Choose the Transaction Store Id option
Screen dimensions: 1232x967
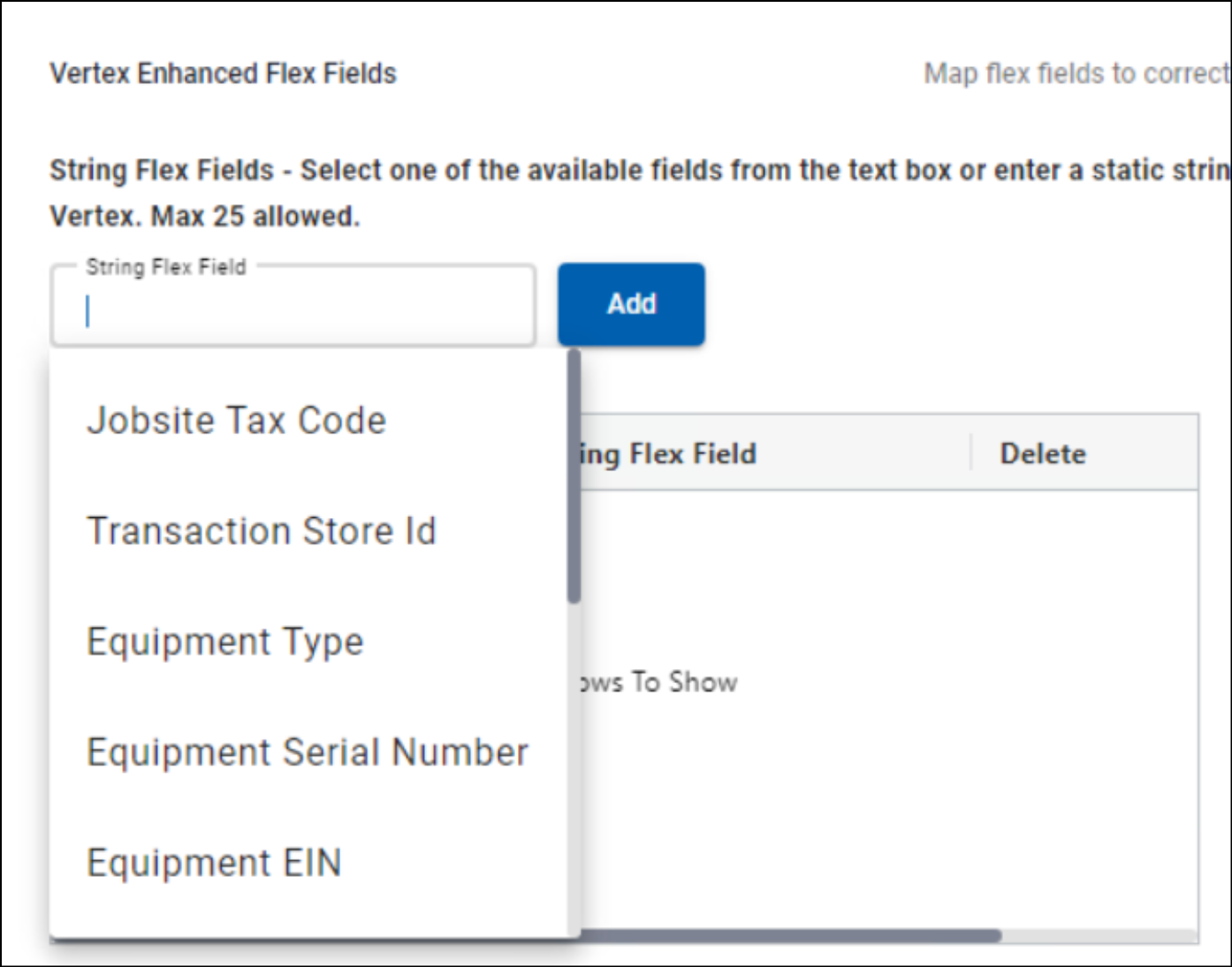click(262, 531)
